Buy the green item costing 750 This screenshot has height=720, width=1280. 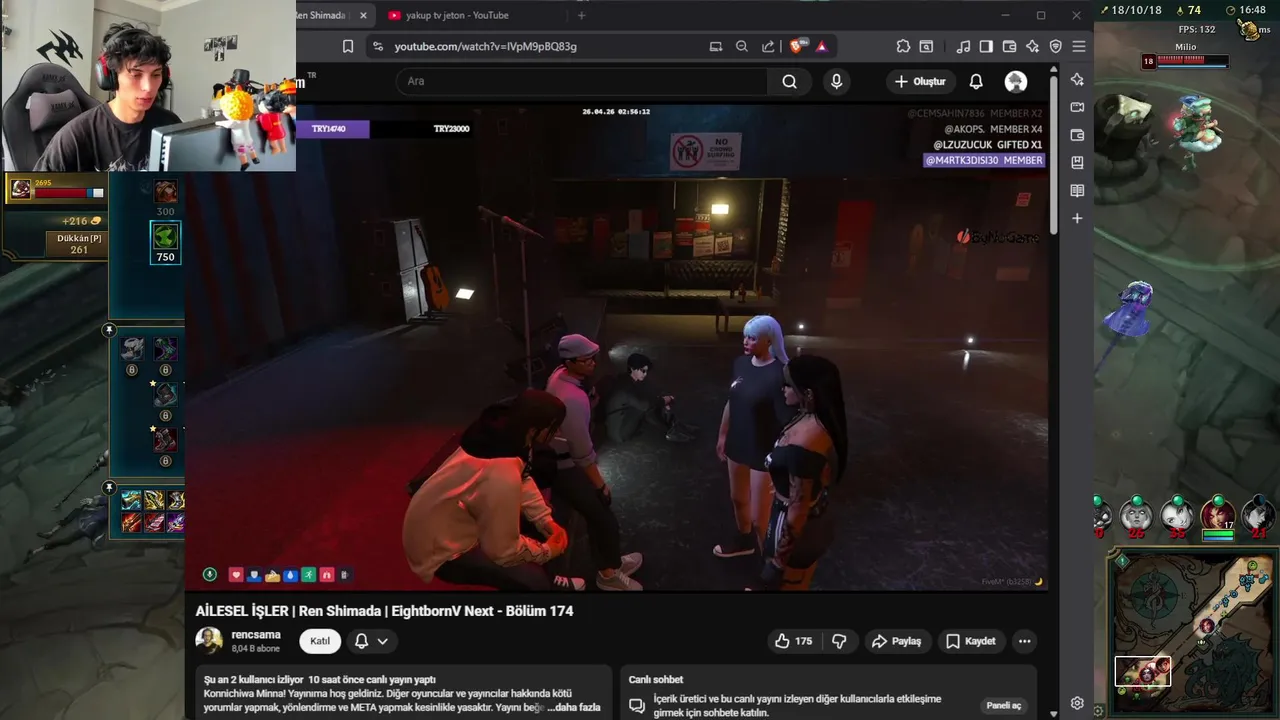click(x=165, y=242)
